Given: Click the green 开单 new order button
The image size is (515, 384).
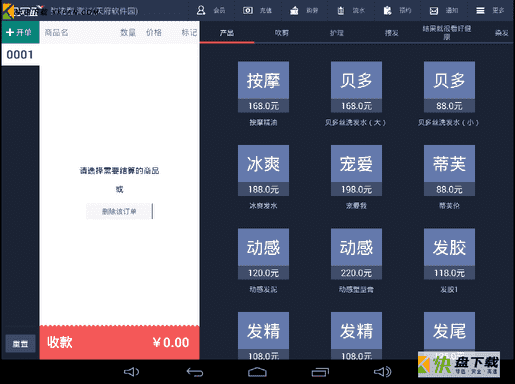Looking at the screenshot, I should [20, 32].
